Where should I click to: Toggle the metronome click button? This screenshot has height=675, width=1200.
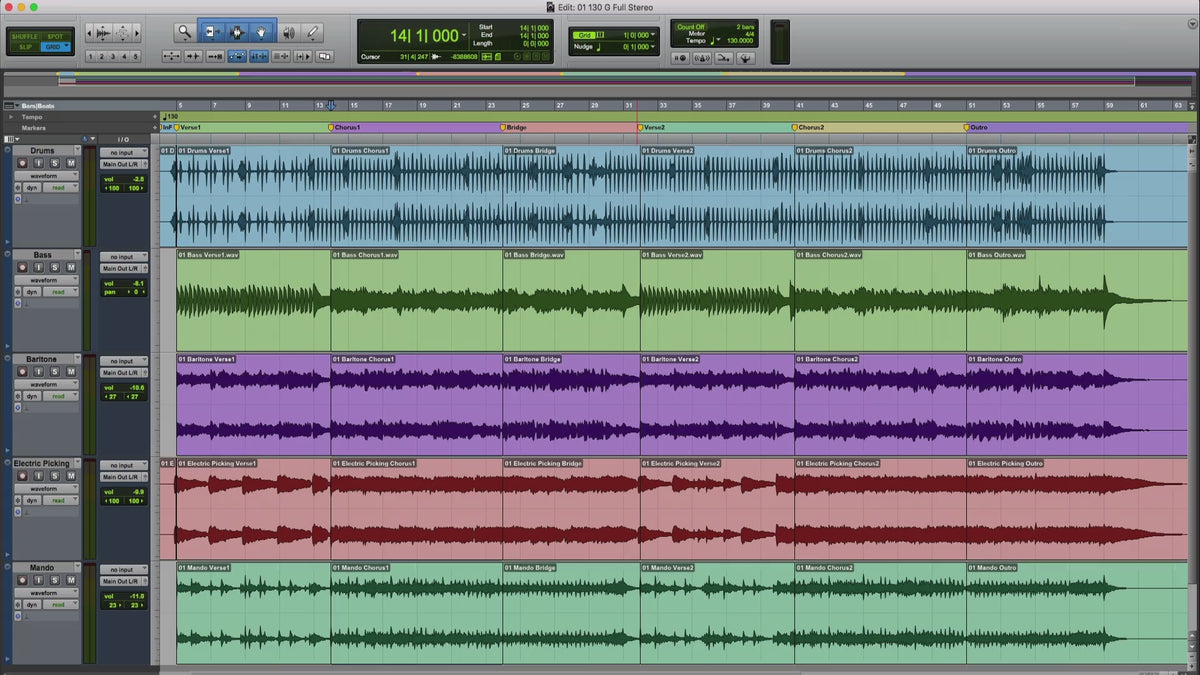pos(701,58)
